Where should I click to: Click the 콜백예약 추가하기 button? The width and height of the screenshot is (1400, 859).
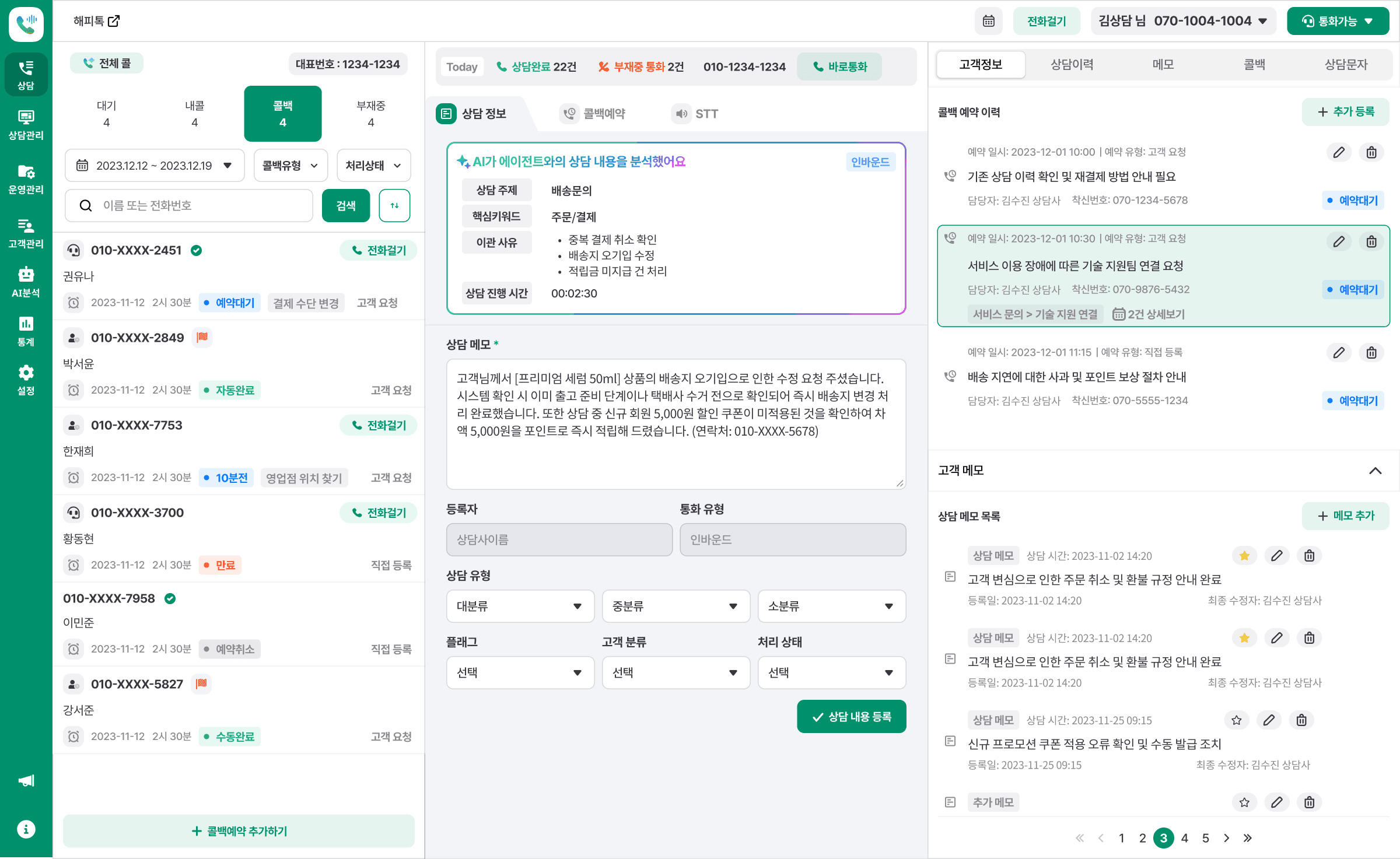pos(239,831)
